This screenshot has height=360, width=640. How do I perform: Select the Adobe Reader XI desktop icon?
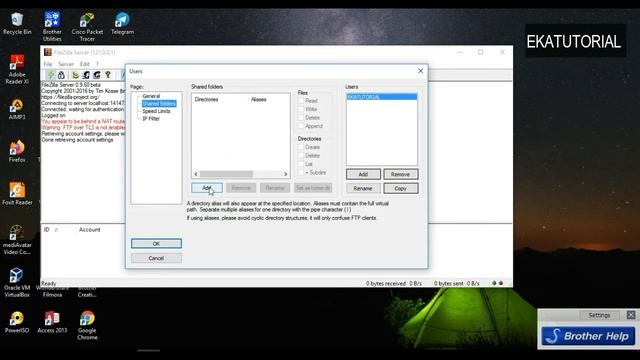coord(17,69)
